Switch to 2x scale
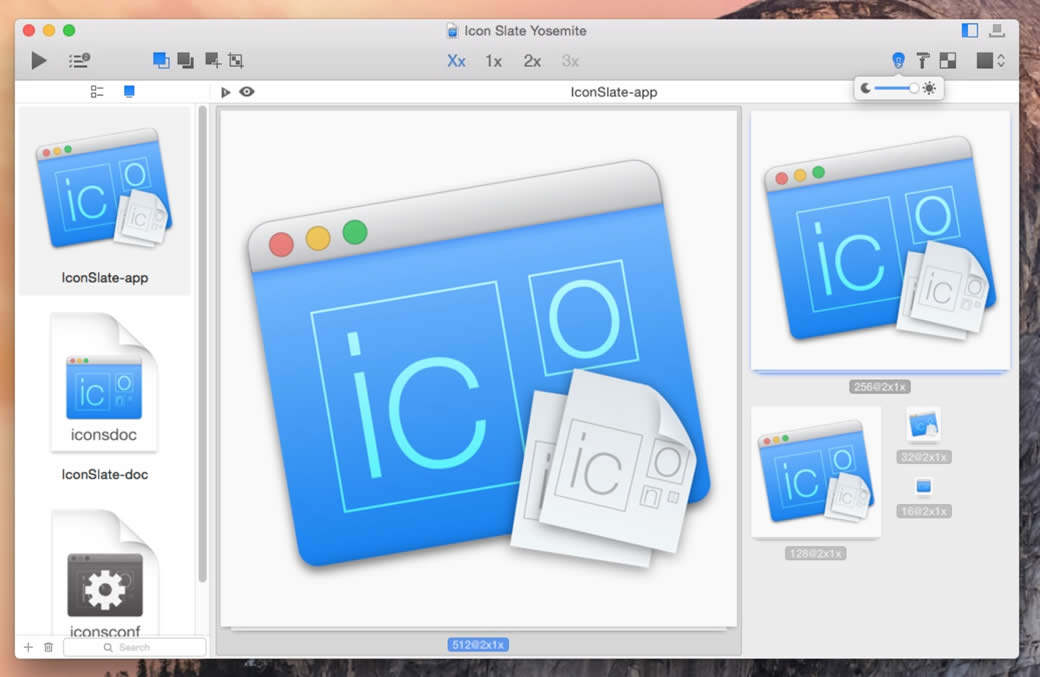 tap(531, 60)
